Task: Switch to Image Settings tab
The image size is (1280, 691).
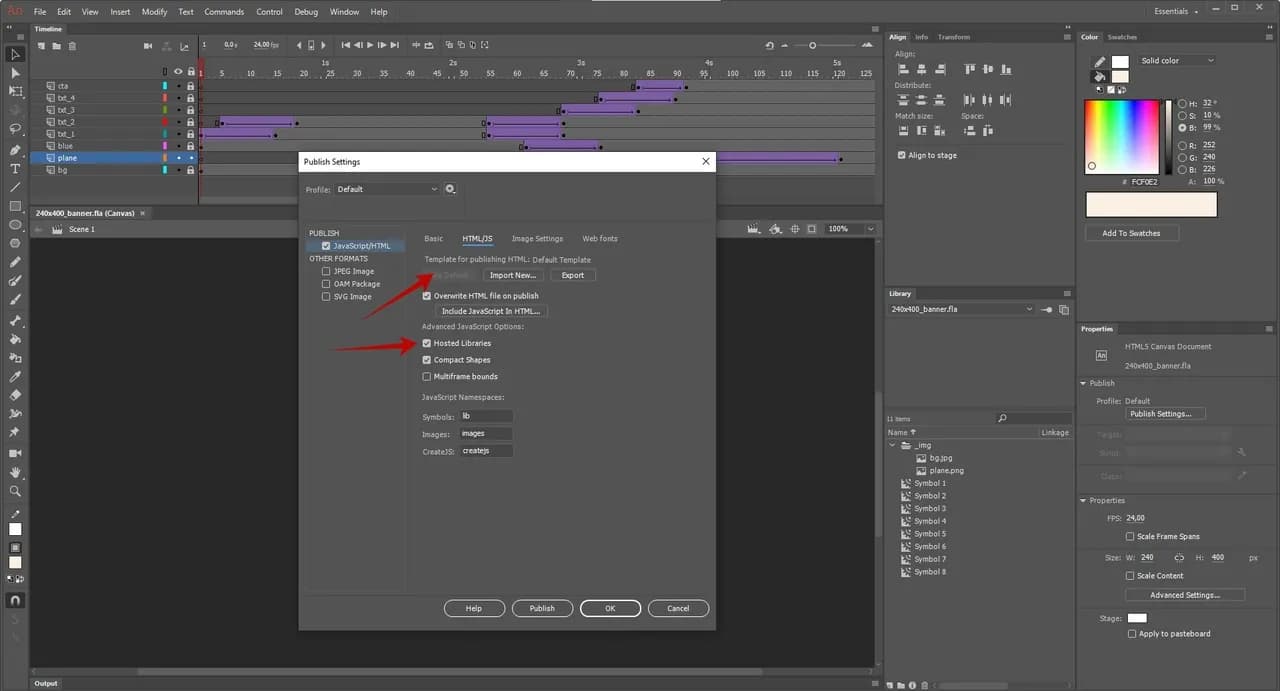Action: (537, 239)
